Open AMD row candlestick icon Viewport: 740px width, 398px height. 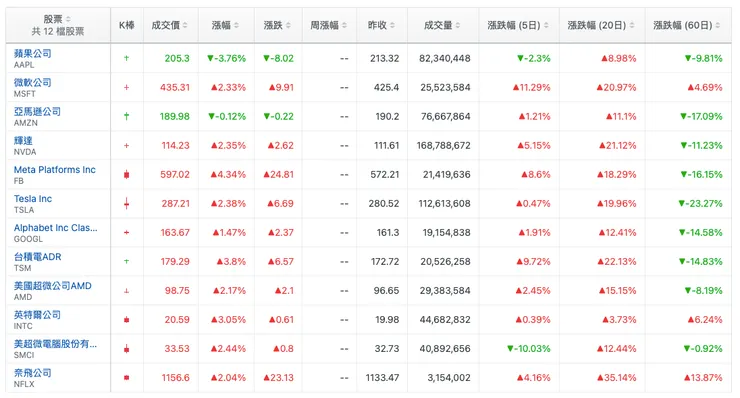coord(126,291)
